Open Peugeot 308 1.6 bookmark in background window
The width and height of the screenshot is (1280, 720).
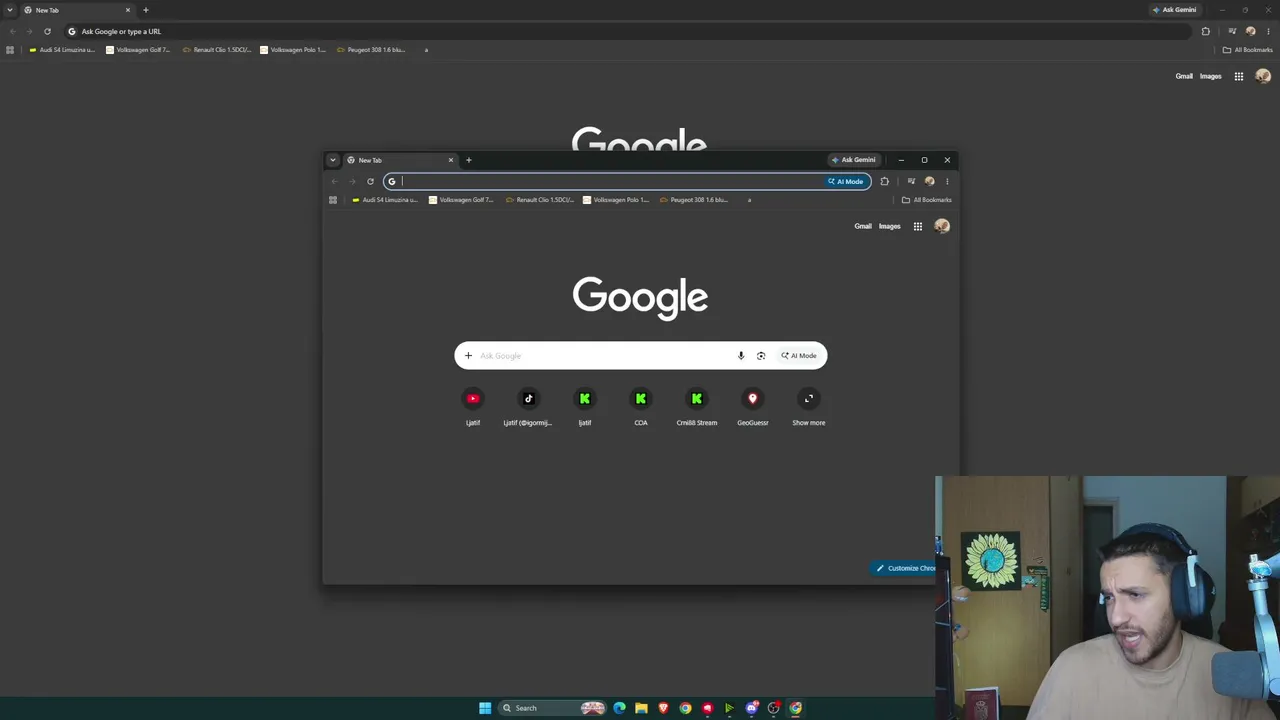(371, 50)
